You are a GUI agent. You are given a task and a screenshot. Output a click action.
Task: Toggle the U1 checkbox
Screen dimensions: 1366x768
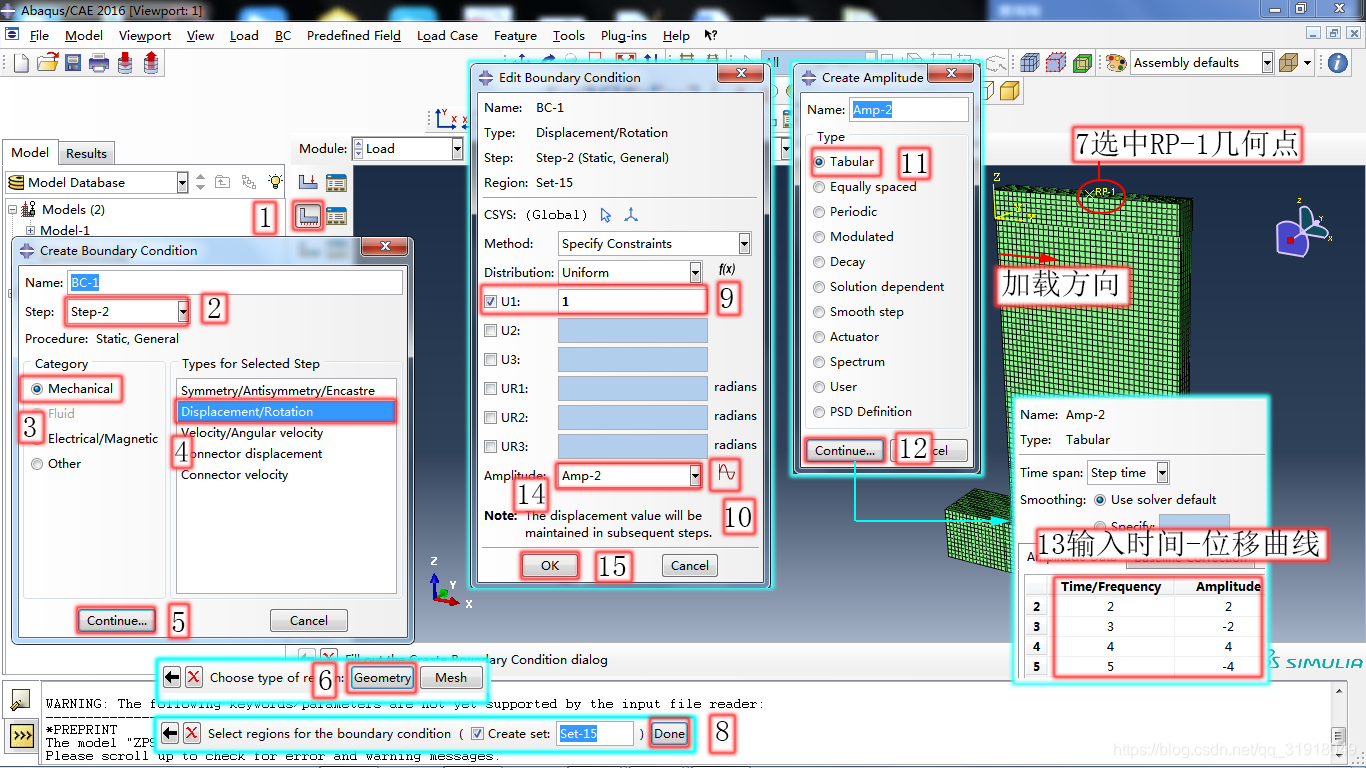(x=490, y=301)
